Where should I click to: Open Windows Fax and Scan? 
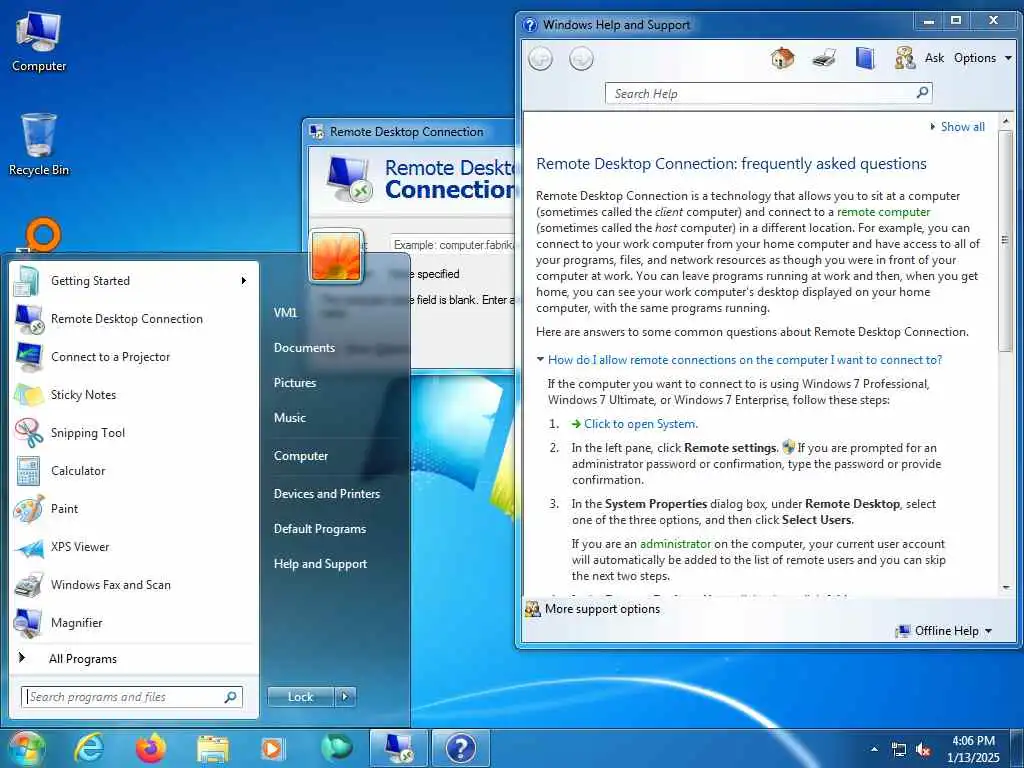pyautogui.click(x=134, y=584)
